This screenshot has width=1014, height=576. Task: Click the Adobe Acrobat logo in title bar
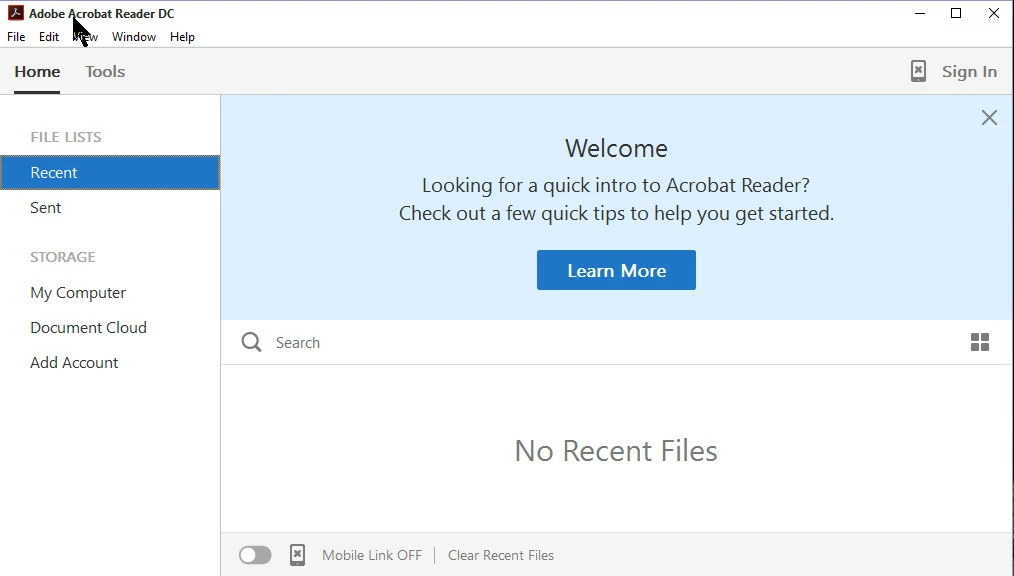tap(16, 13)
